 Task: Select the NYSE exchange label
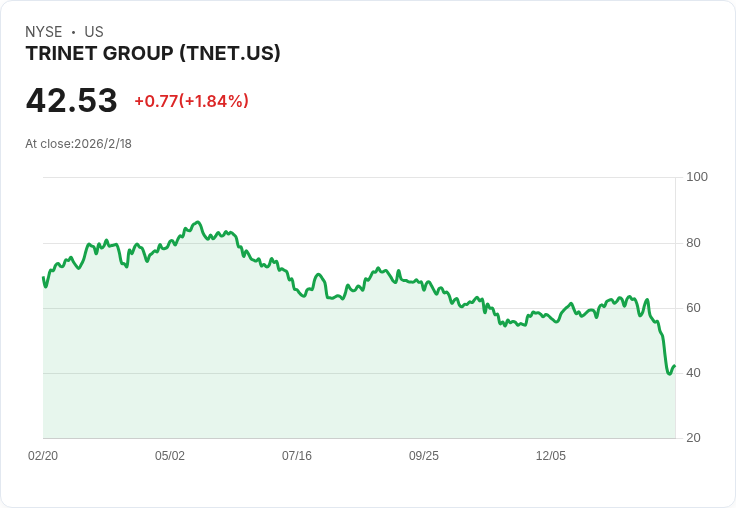click(44, 32)
